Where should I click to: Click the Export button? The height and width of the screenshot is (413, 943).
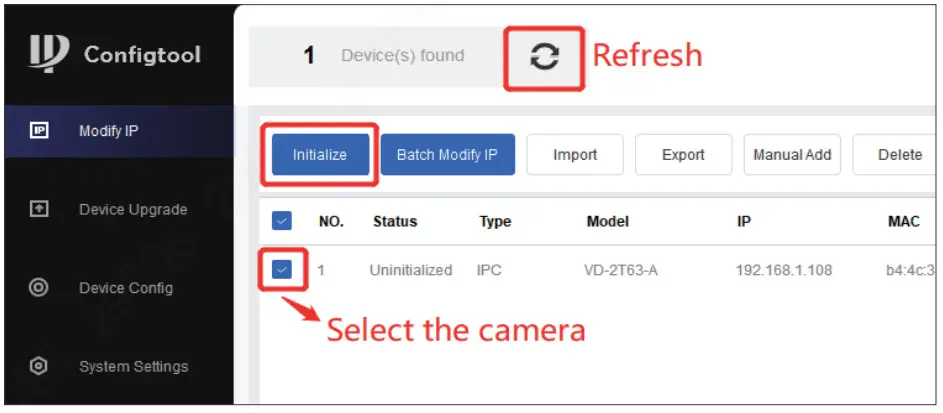coord(683,155)
